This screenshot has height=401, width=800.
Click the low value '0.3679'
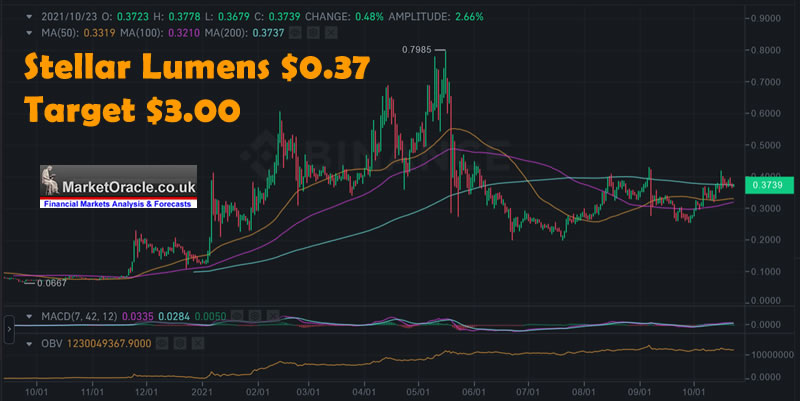[234, 17]
